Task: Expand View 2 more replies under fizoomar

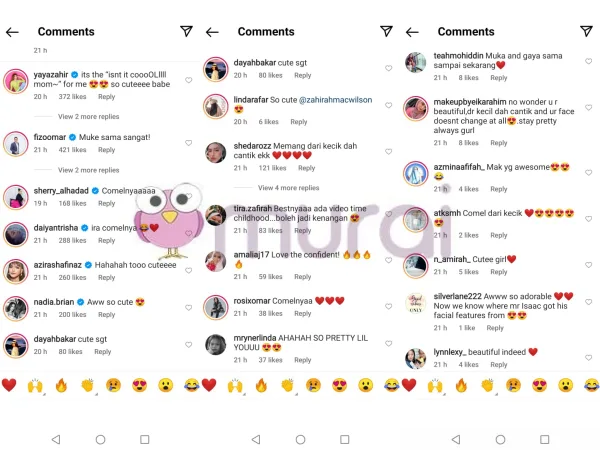Action: pyautogui.click(x=88, y=170)
